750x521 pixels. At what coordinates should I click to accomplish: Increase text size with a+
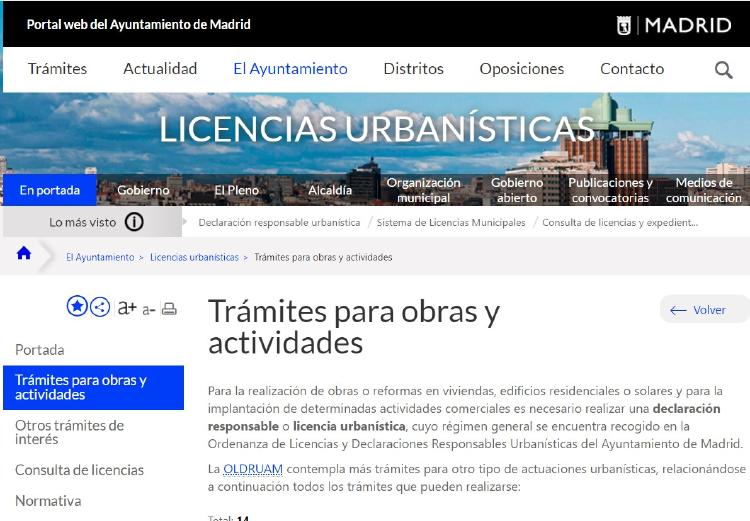(x=127, y=307)
